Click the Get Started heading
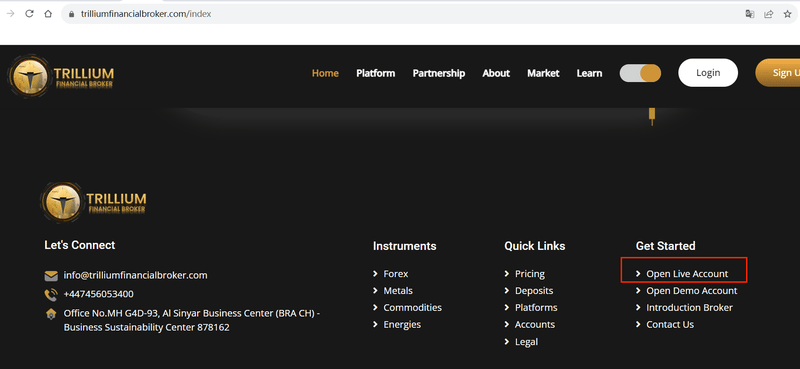The width and height of the screenshot is (800, 369). [665, 246]
